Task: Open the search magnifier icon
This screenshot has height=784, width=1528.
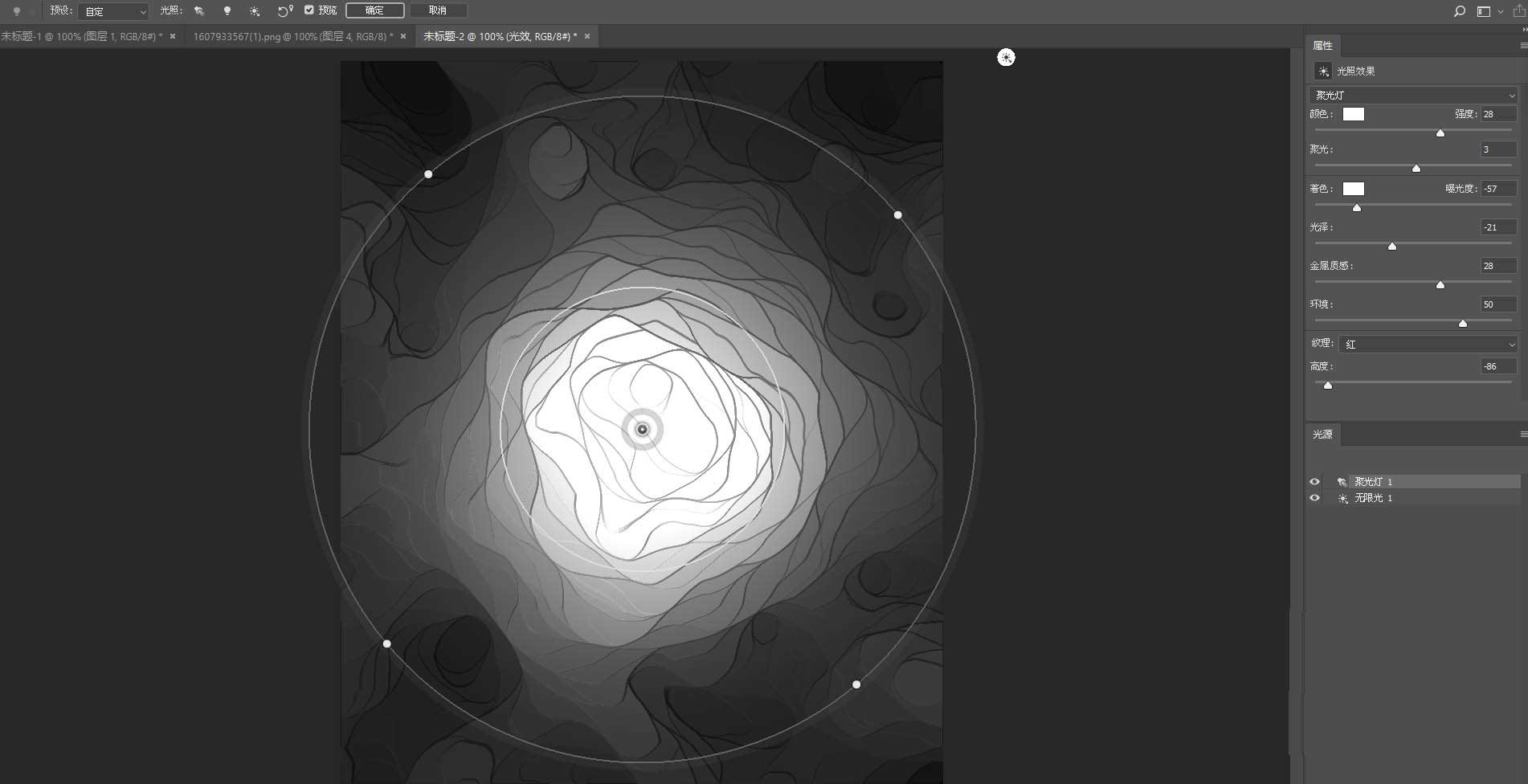Action: (1460, 11)
